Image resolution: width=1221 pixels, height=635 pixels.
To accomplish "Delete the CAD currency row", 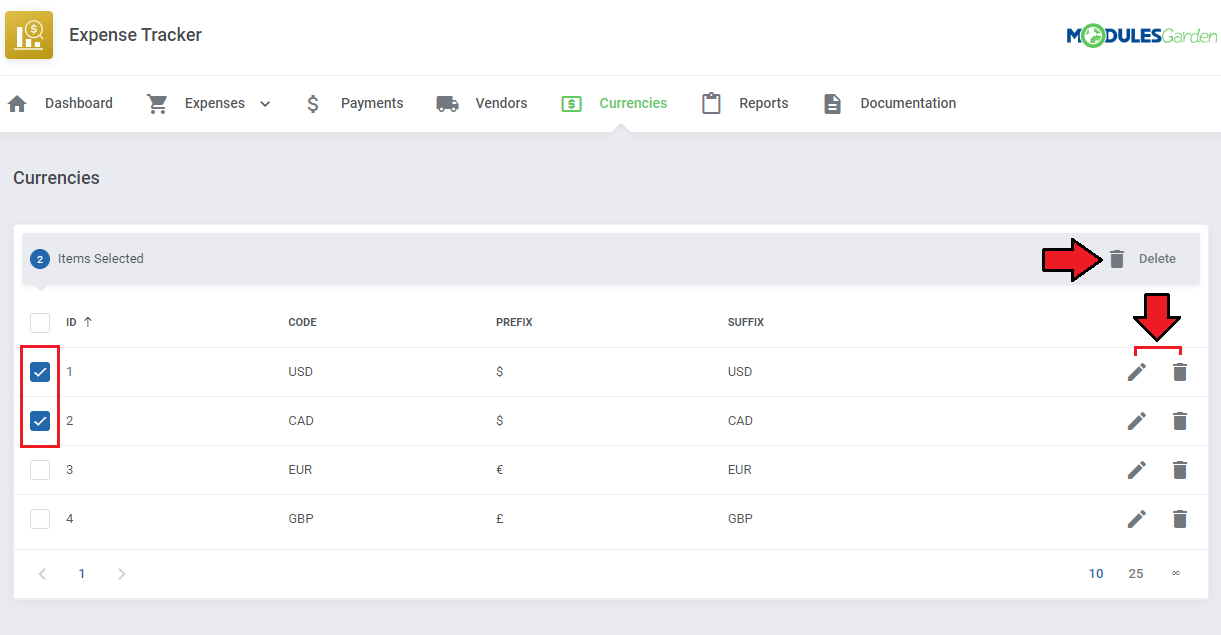I will (1180, 421).
